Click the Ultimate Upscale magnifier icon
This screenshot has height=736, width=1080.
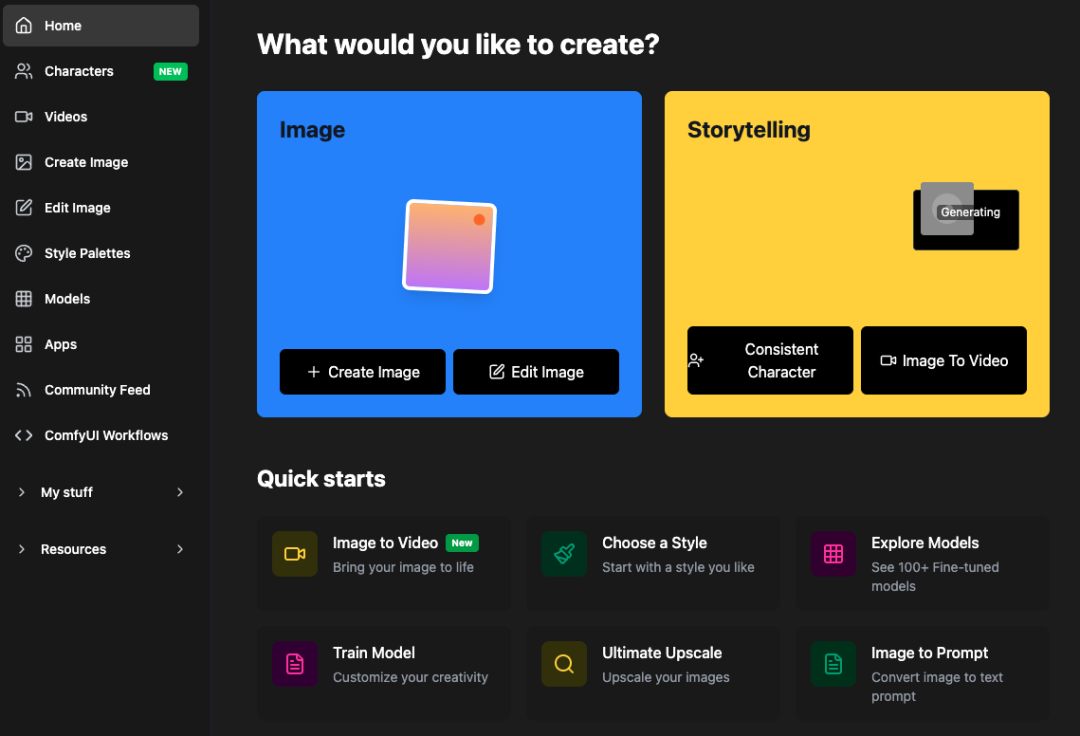click(x=564, y=664)
